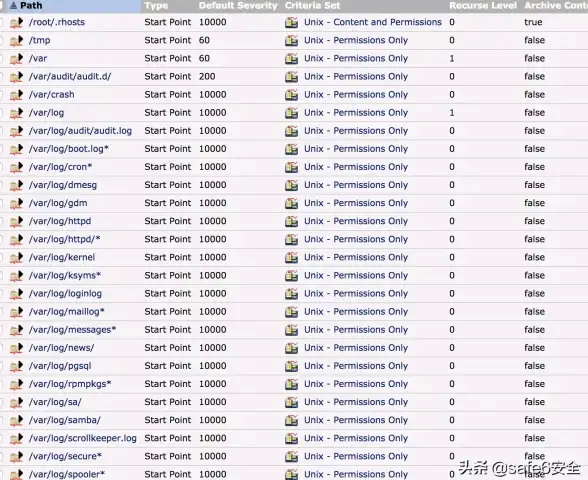Click the start point icon for /var/log/scrollkeeper.log
The image size is (588, 480).
(16, 438)
